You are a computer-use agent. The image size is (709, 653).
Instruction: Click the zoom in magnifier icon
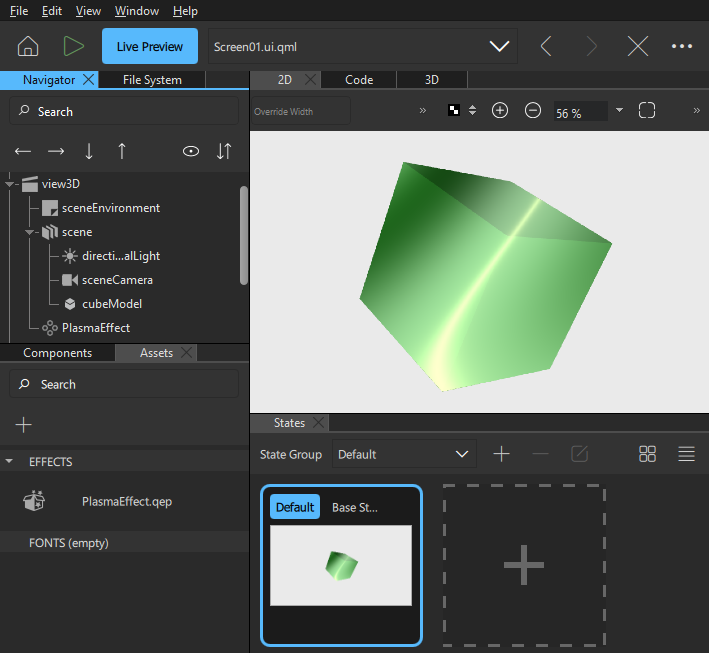point(500,111)
